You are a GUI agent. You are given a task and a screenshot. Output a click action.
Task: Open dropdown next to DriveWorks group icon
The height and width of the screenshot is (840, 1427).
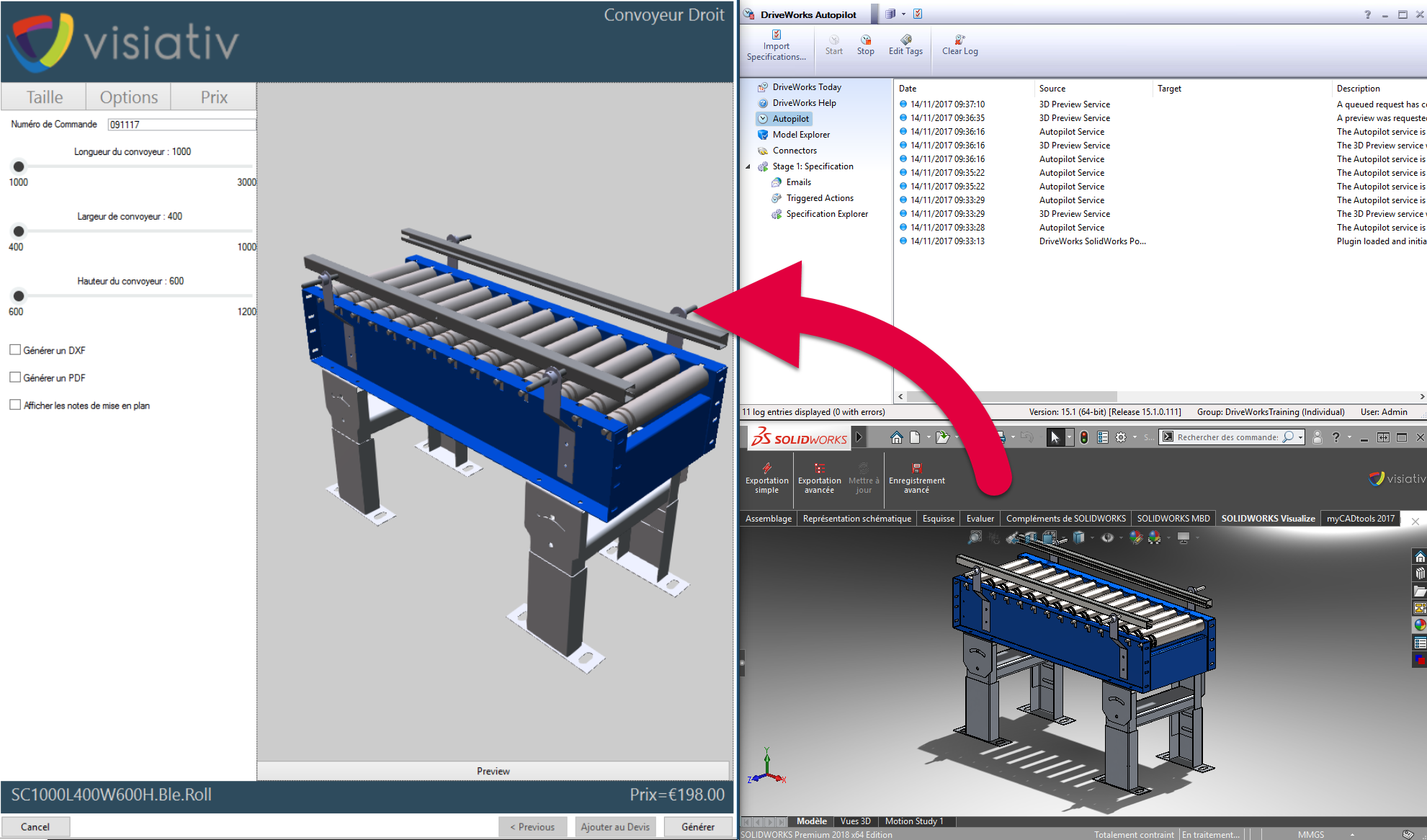pos(903,14)
